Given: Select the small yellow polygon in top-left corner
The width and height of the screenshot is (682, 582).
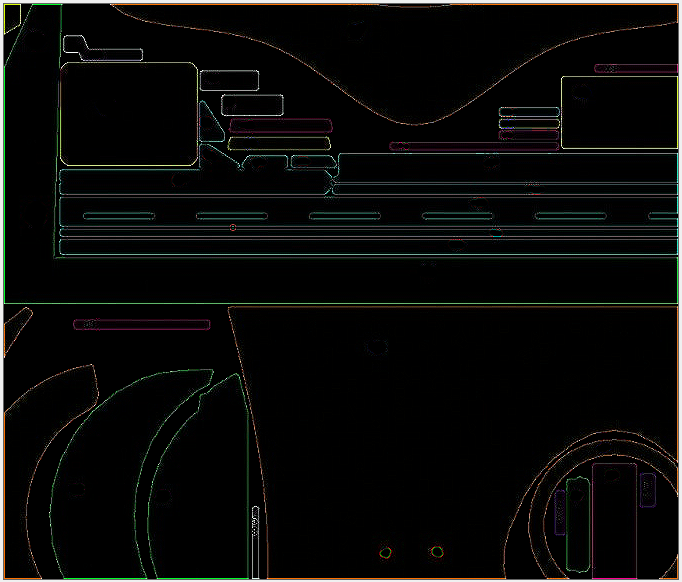Looking at the screenshot, I should pyautogui.click(x=12, y=18).
